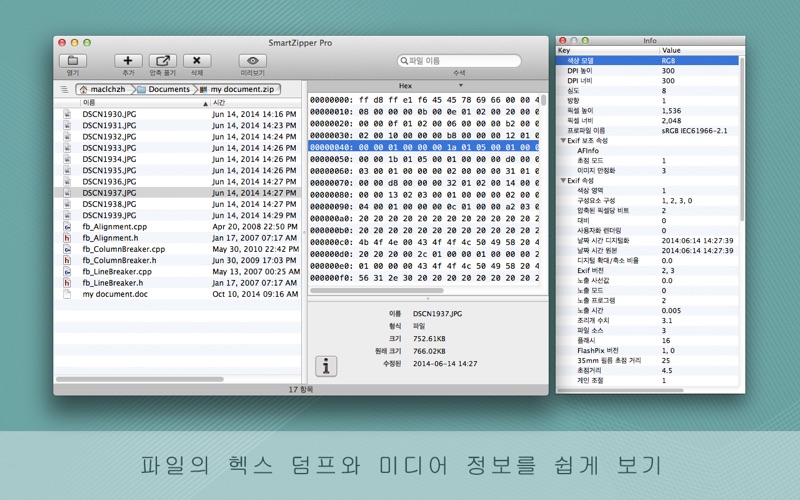Click the Value column header in Info
Viewport: 800px width, 500px height.
(x=702, y=50)
